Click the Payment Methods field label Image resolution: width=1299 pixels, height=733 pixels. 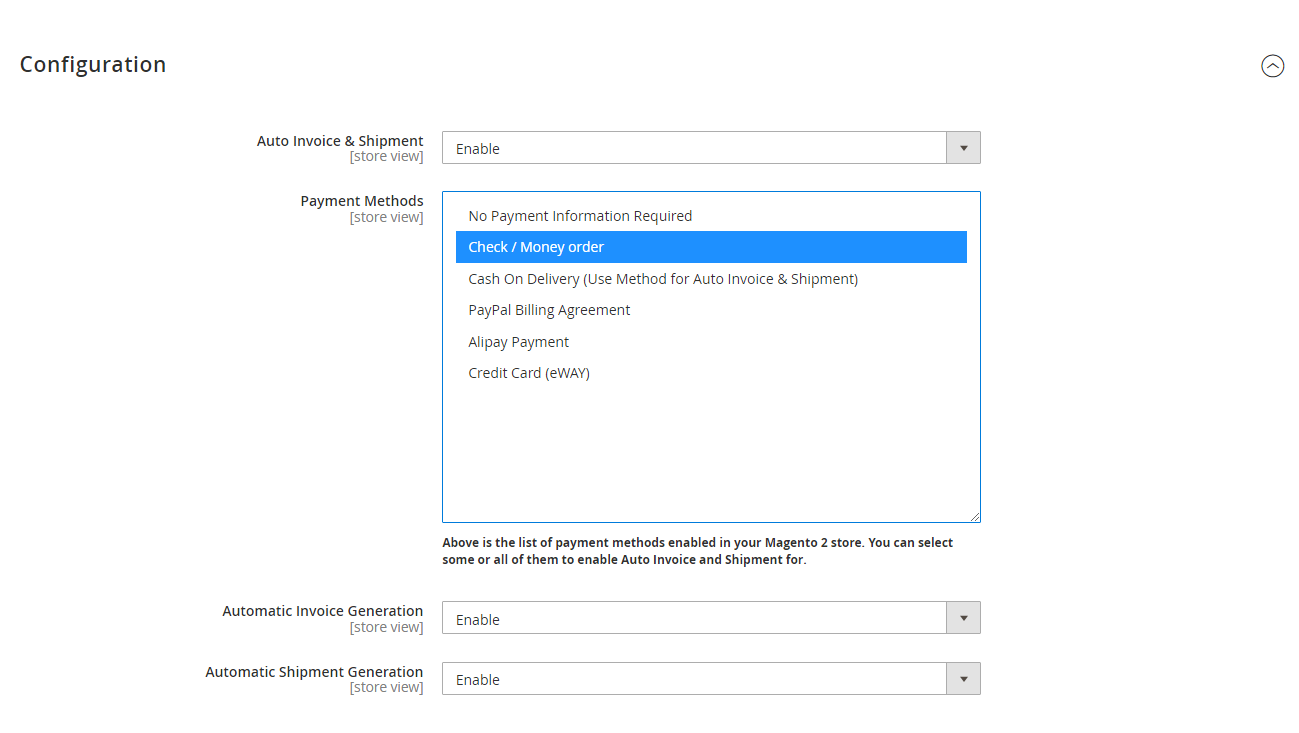[x=362, y=200]
